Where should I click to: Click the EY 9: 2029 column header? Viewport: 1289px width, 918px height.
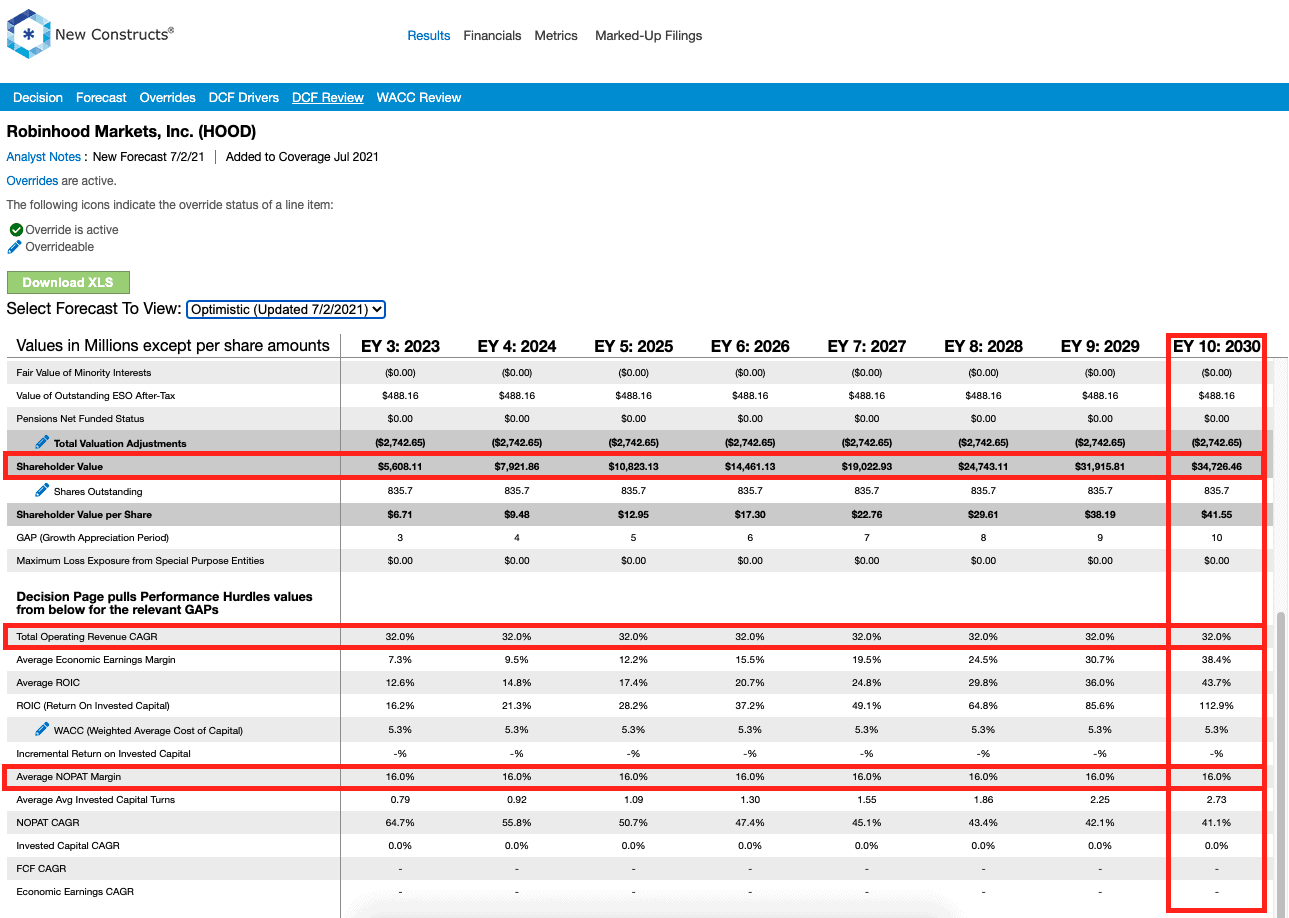(1100, 346)
